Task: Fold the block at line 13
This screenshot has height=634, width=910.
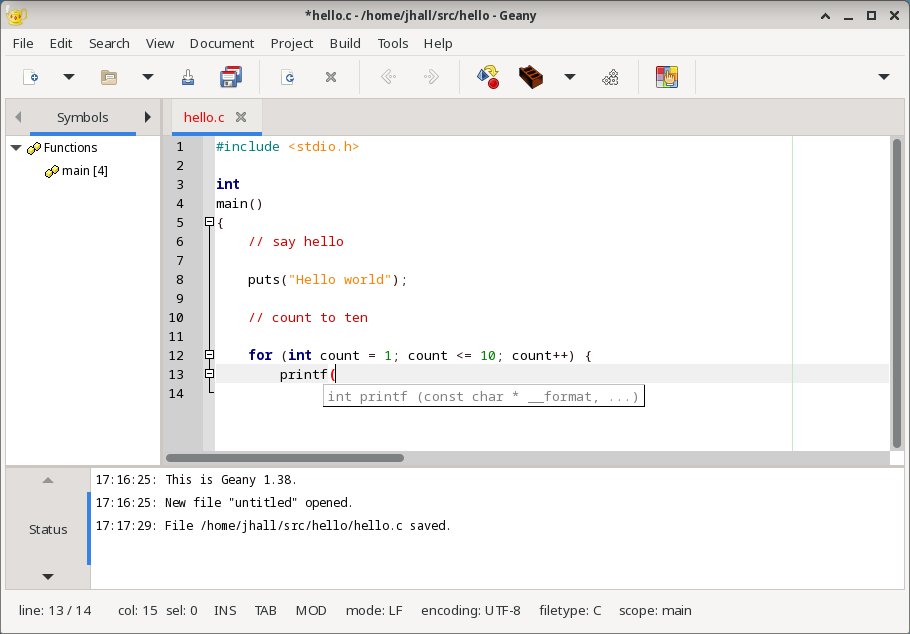Action: 209,374
